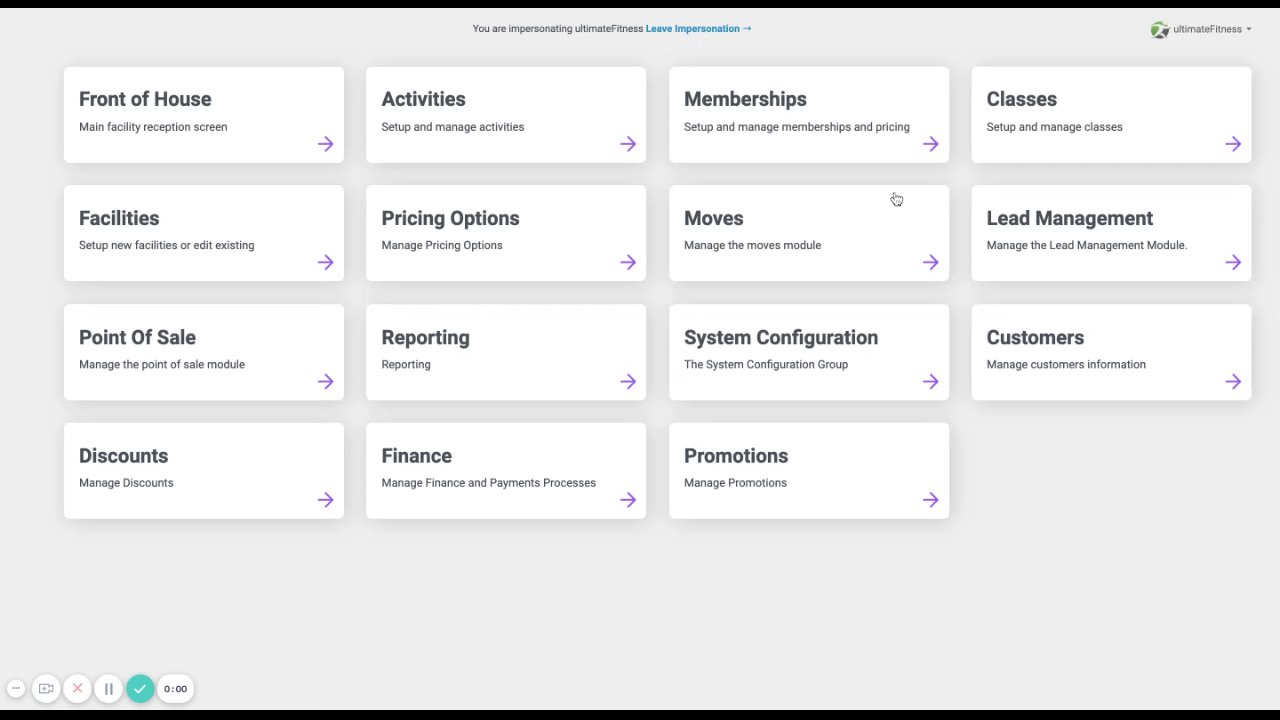
Task: Open the Facilities module title
Action: (x=119, y=218)
